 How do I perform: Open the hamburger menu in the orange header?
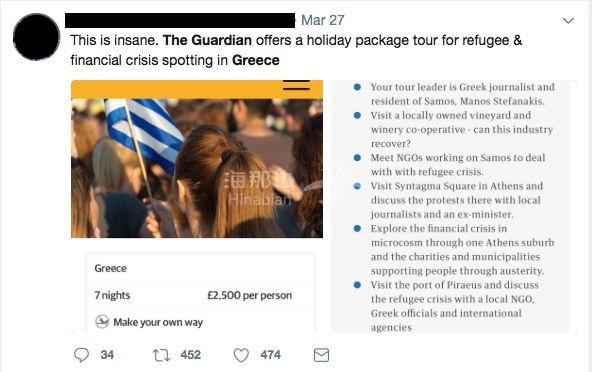(296, 85)
